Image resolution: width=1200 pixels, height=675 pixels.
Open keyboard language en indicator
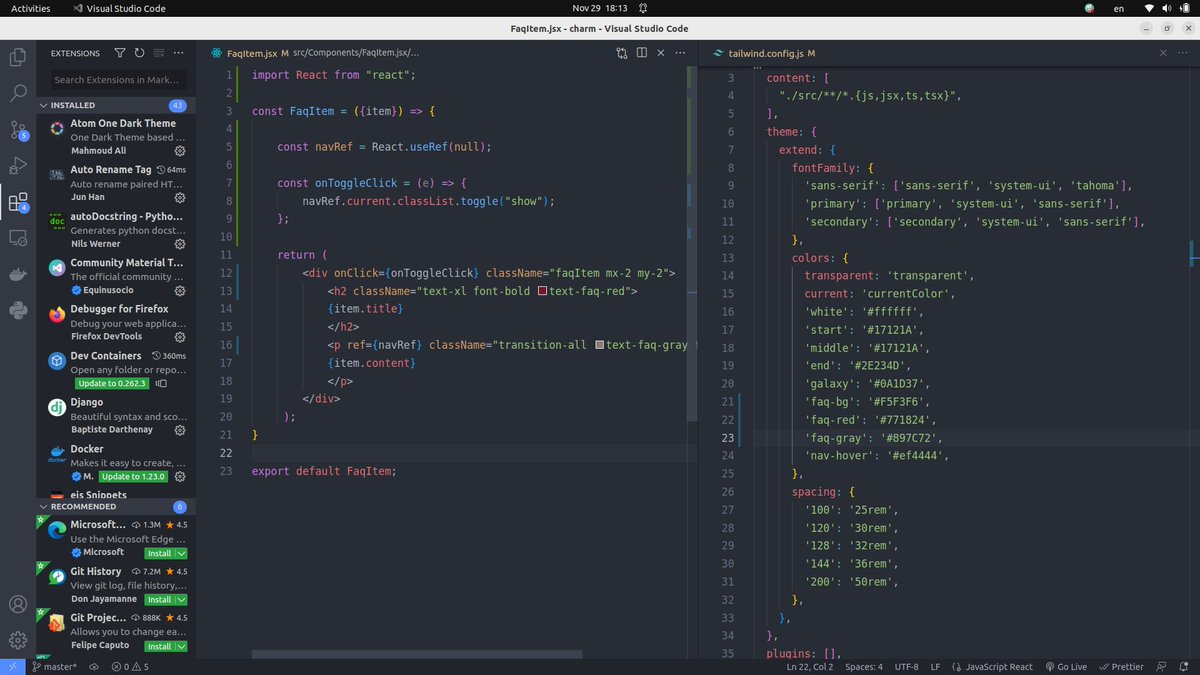[1118, 8]
